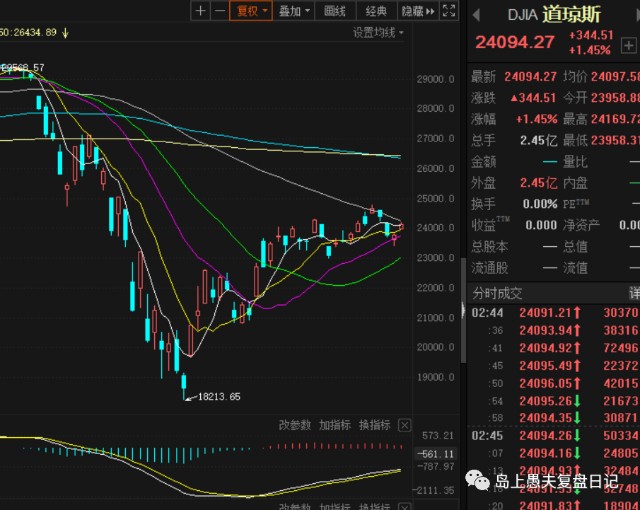The width and height of the screenshot is (640, 510).
Task: Click 换手 0.00% value
Action: pos(540,204)
